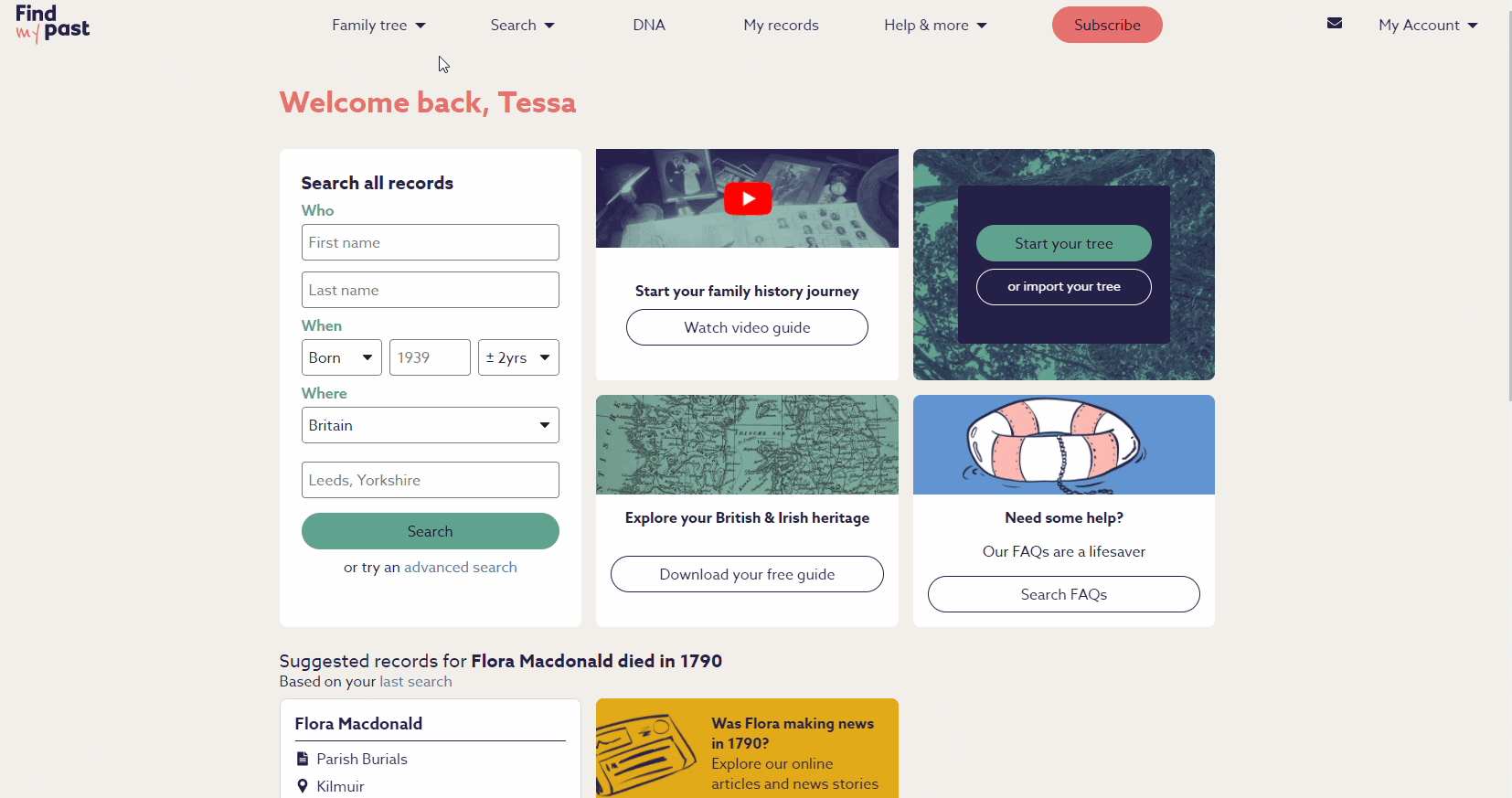
Task: Open the Britain location dropdown
Action: click(431, 425)
